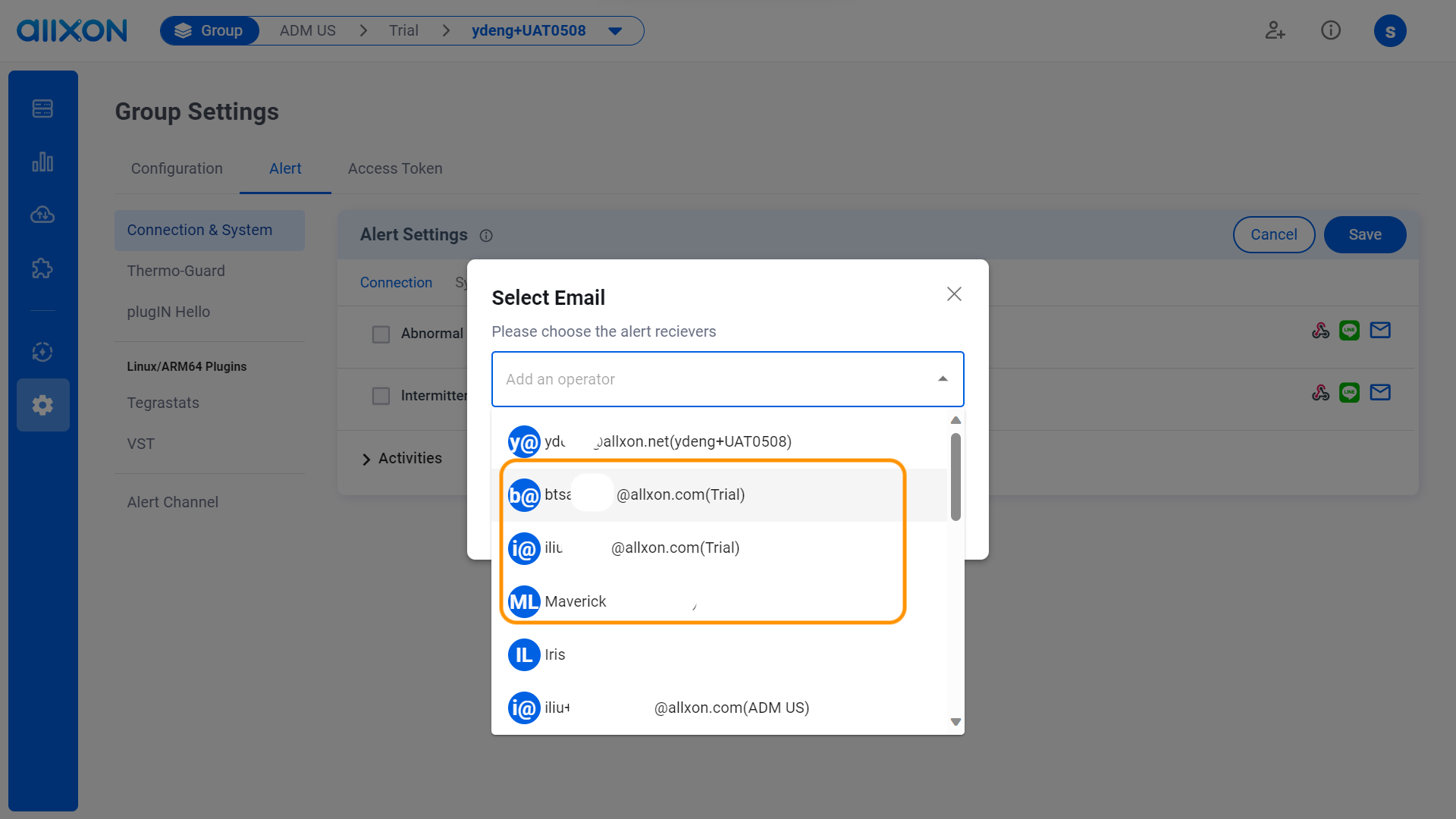
Task: Open the cloud OTA deployment sidebar icon
Action: pos(42,215)
